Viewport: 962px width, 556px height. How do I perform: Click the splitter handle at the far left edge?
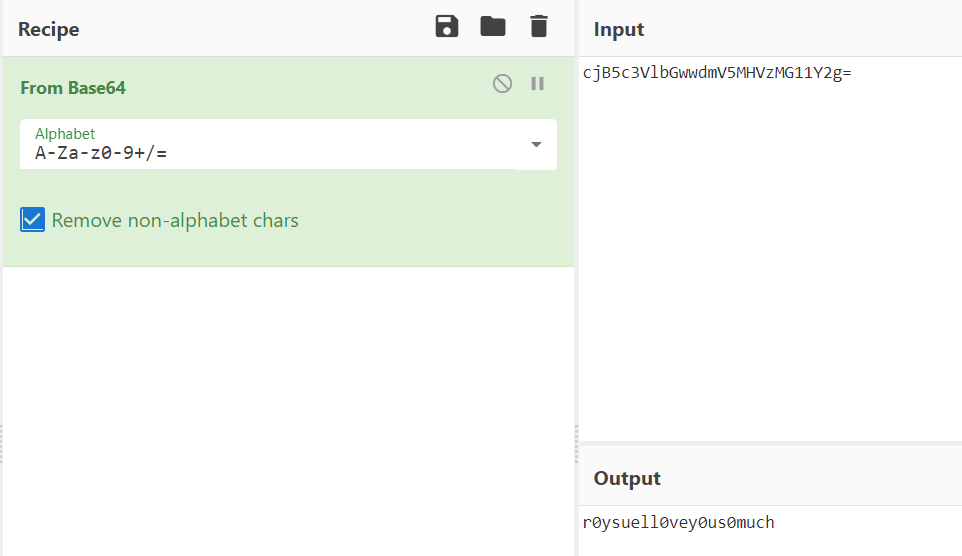1,443
